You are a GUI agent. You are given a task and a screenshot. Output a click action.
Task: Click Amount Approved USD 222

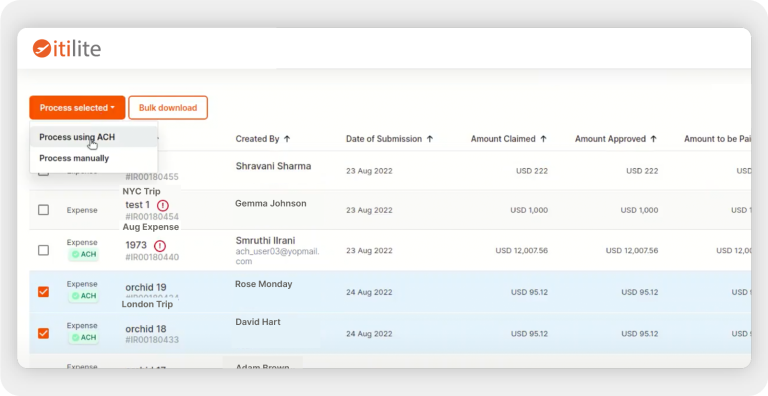tap(642, 171)
